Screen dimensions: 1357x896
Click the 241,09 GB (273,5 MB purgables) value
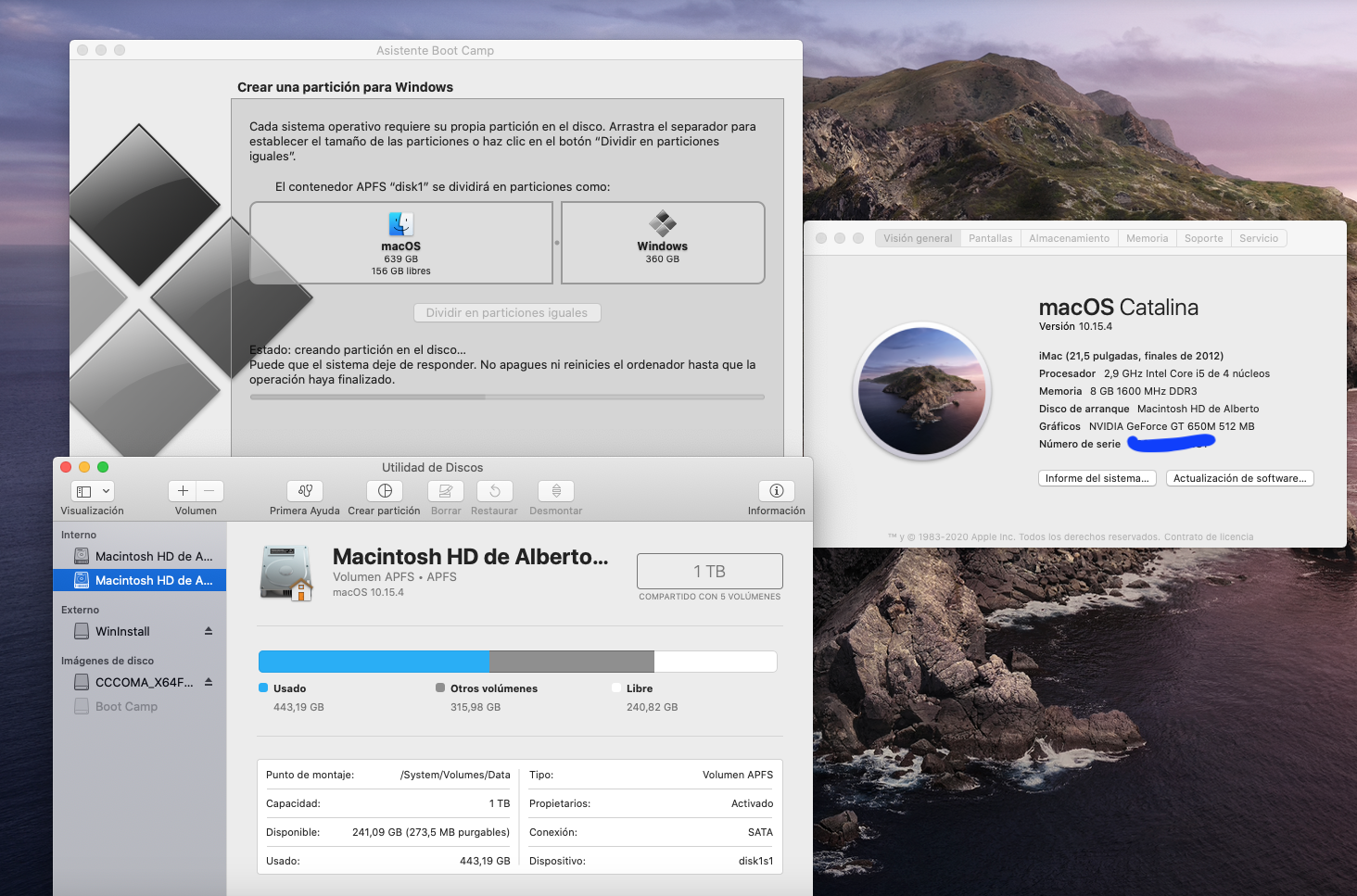click(431, 832)
